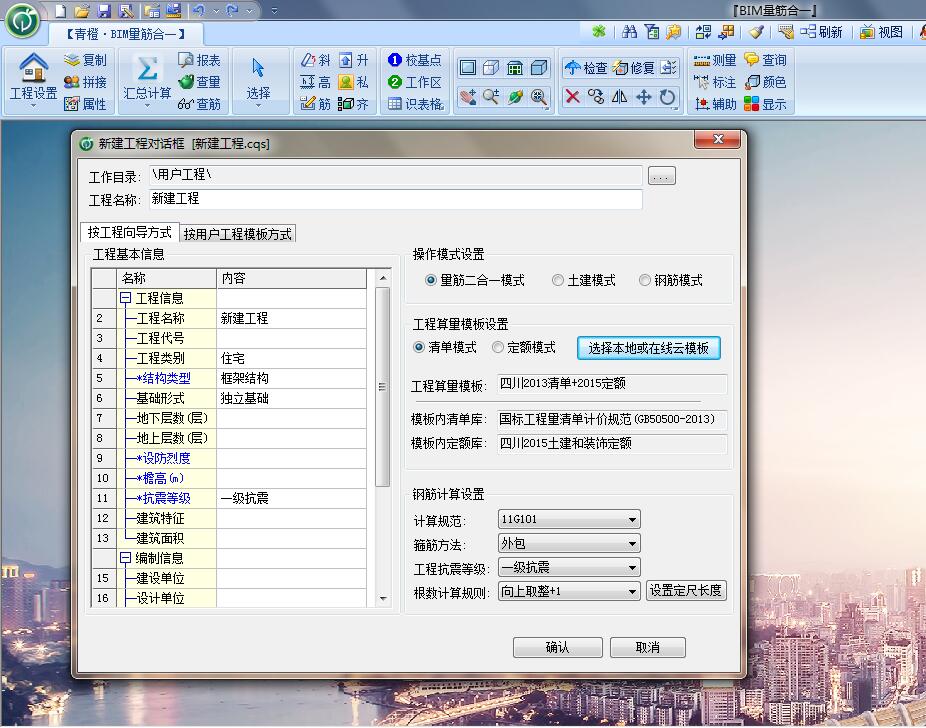Click the 报表 report icon
The image size is (926, 728).
[x=199, y=61]
